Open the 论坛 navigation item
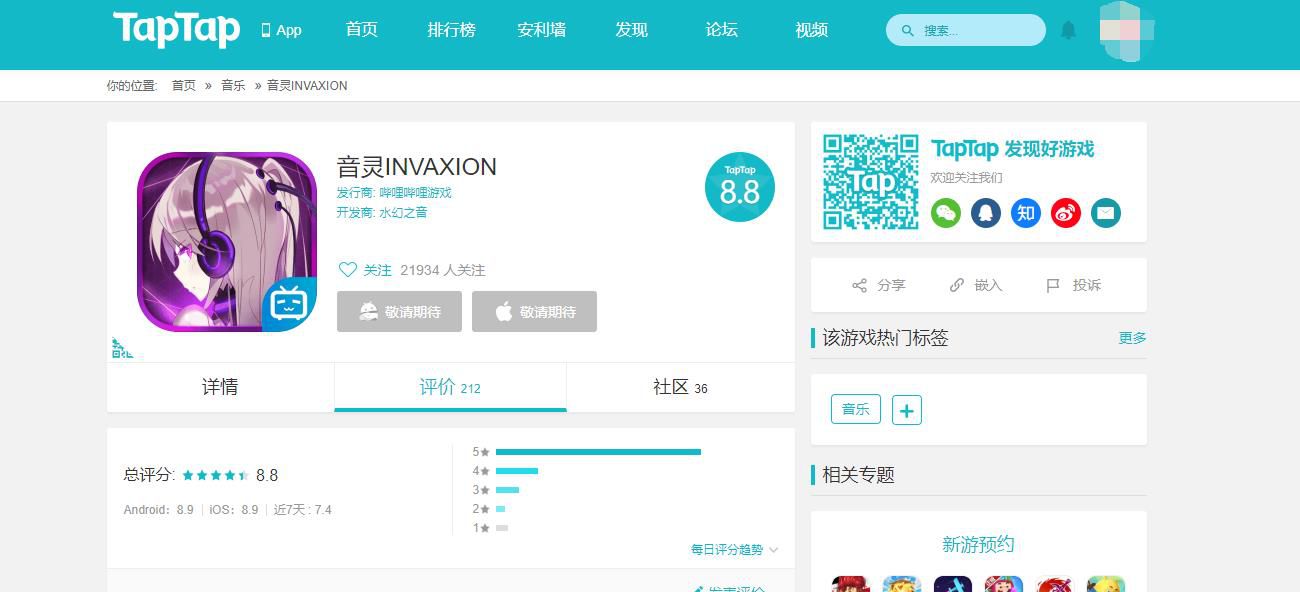1300x592 pixels. pyautogui.click(x=722, y=30)
